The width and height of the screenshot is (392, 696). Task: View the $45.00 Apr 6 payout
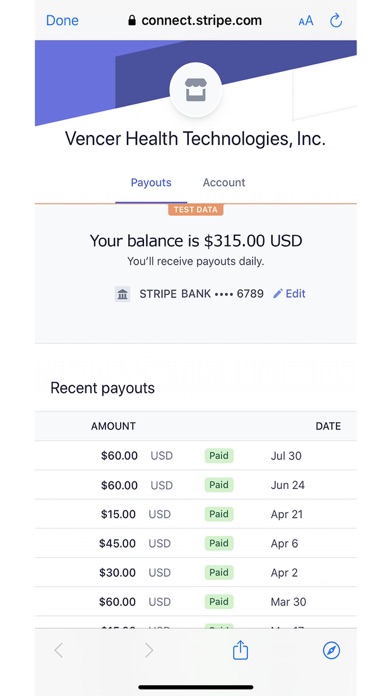point(196,543)
